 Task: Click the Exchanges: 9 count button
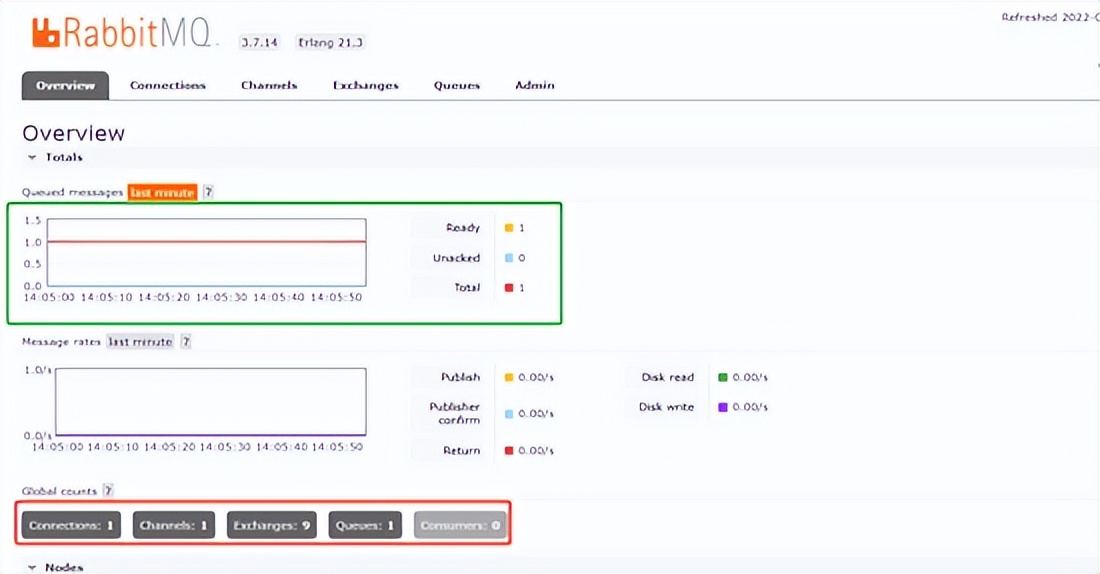point(271,525)
